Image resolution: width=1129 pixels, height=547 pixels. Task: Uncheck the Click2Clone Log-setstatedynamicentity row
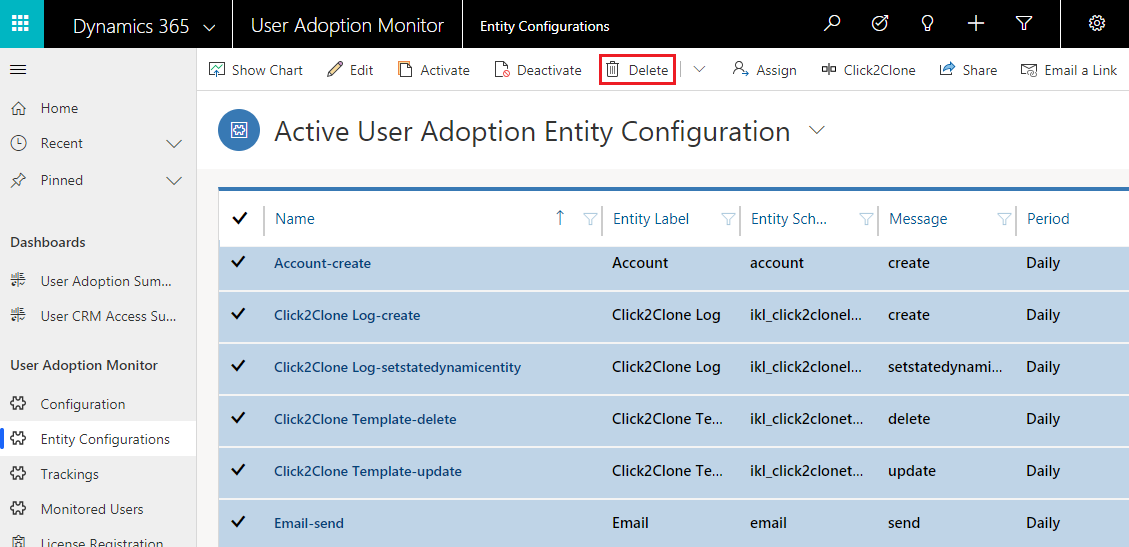(x=238, y=366)
